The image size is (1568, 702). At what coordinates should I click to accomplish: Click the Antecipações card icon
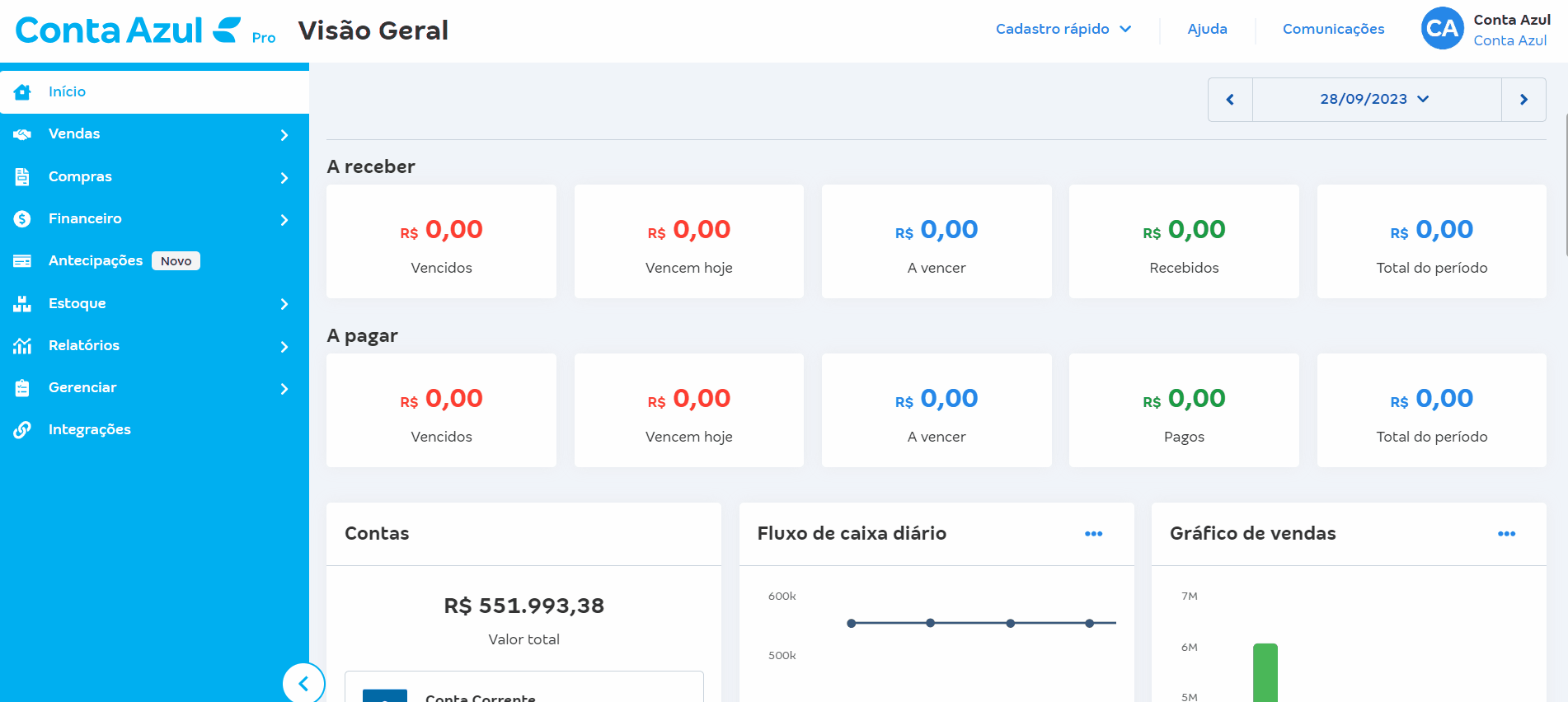(x=22, y=261)
